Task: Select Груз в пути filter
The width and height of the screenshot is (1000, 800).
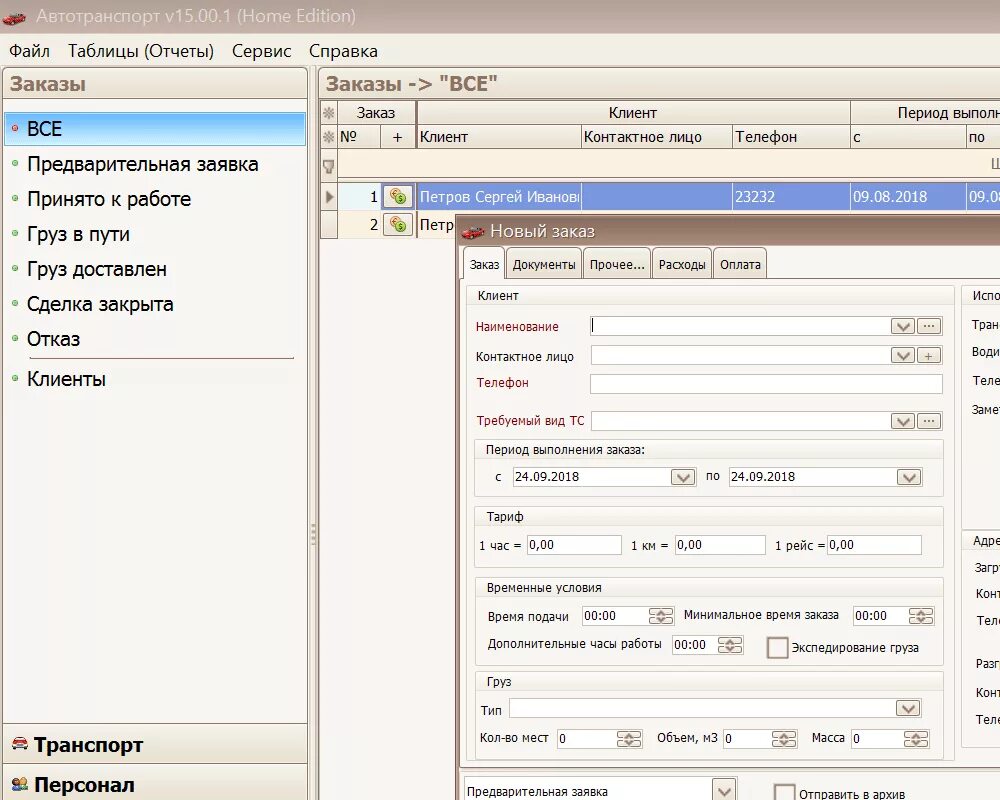Action: (x=78, y=235)
